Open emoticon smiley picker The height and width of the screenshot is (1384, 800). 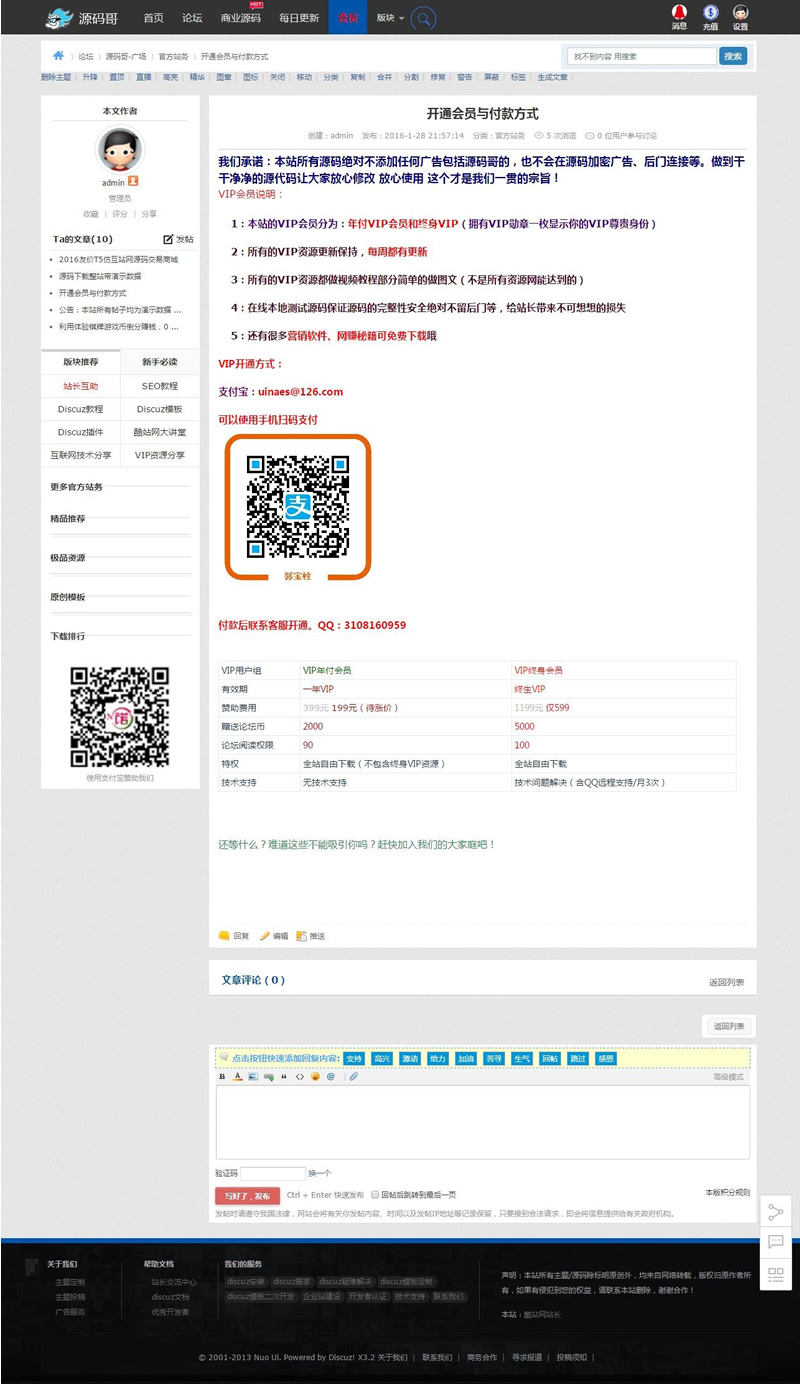click(x=315, y=1077)
